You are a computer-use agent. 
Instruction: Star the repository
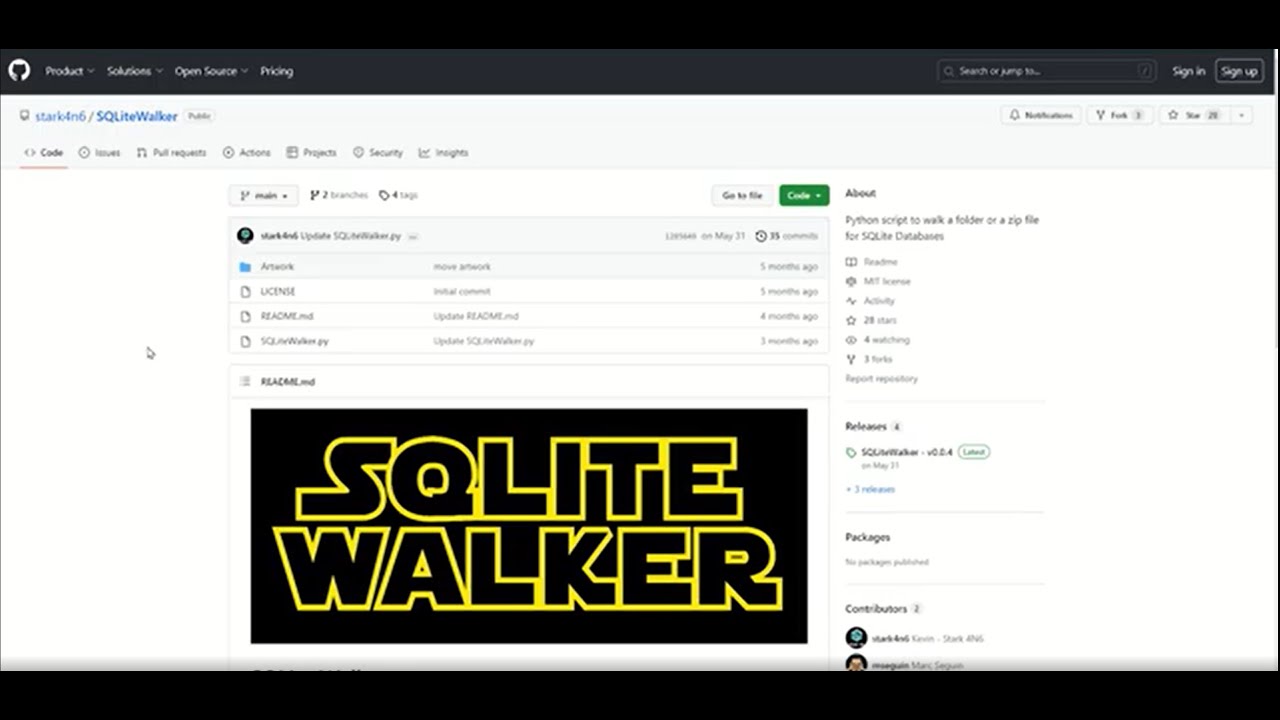tap(1194, 115)
